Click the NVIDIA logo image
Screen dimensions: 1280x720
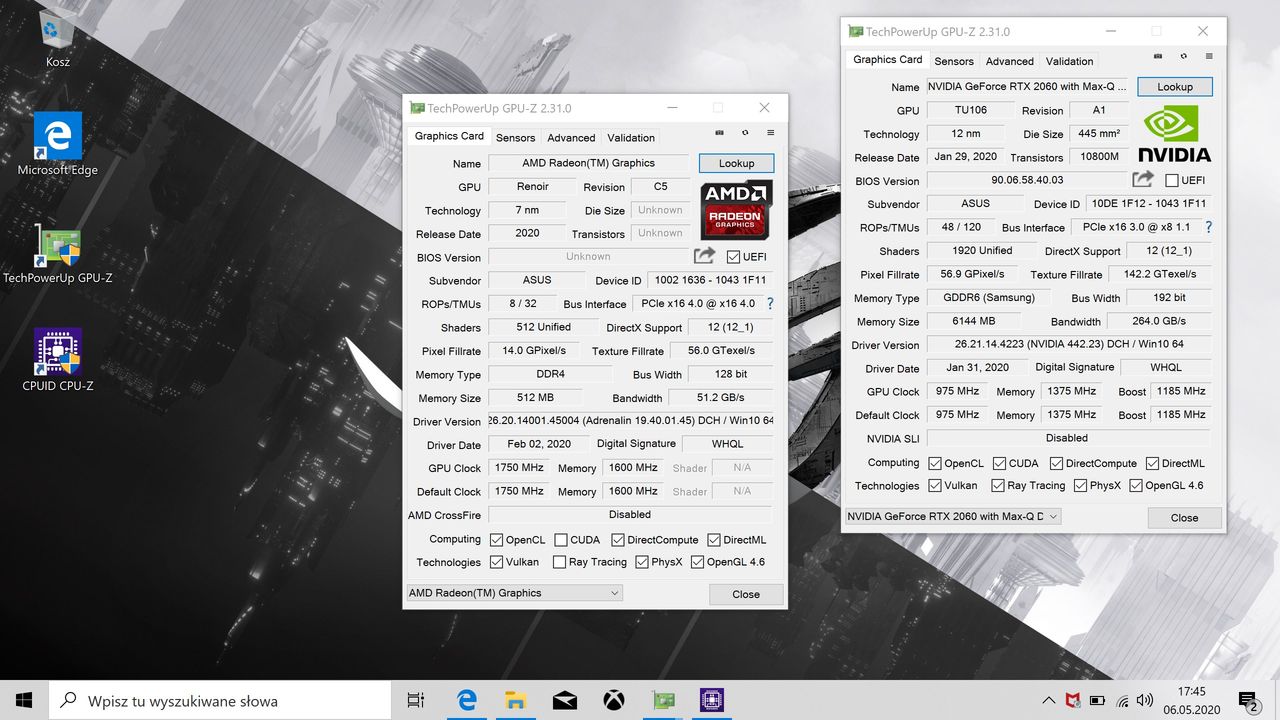point(1174,133)
